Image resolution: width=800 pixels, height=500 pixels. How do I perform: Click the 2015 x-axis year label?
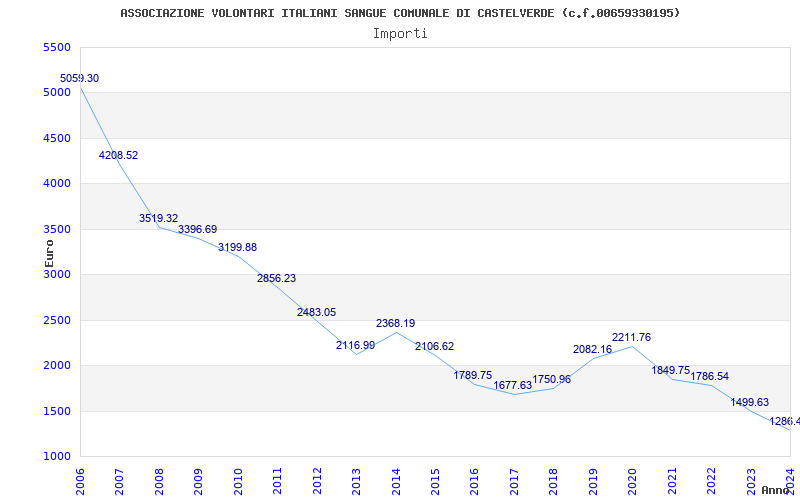point(435,481)
